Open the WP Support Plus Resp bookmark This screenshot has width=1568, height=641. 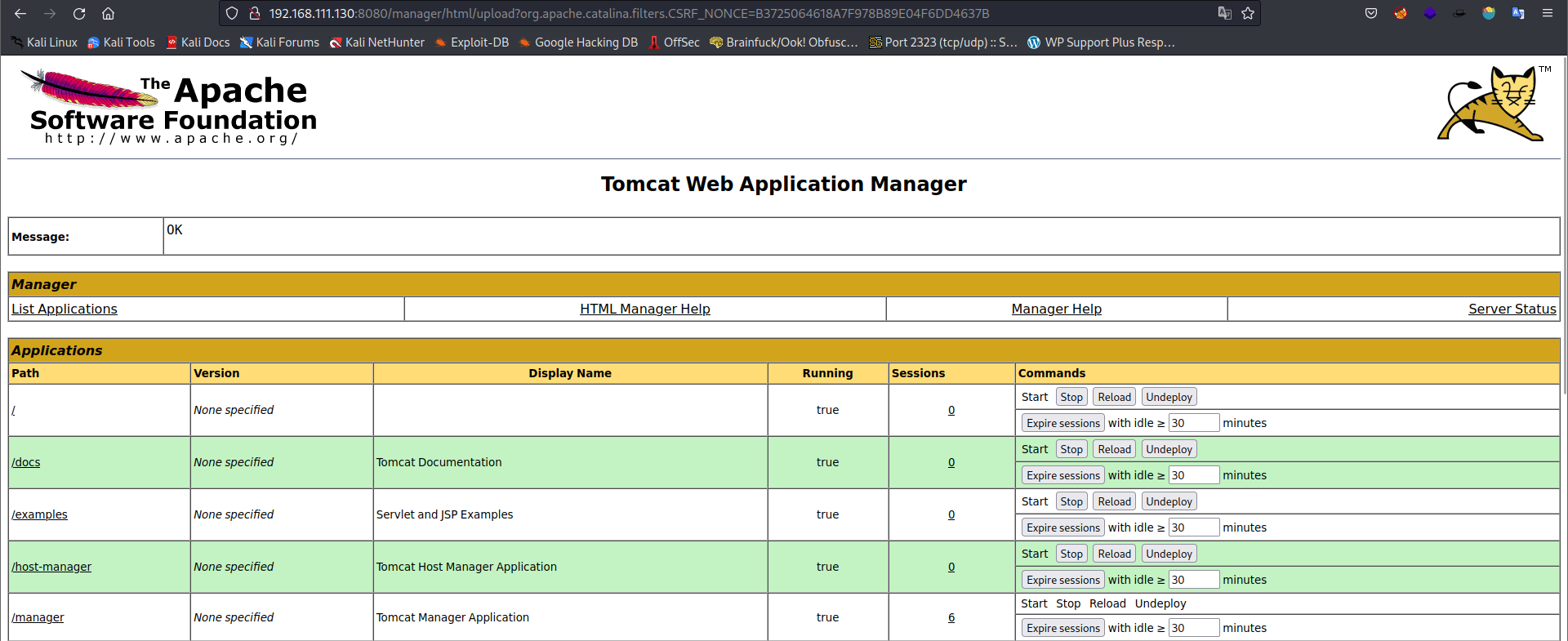[1101, 42]
